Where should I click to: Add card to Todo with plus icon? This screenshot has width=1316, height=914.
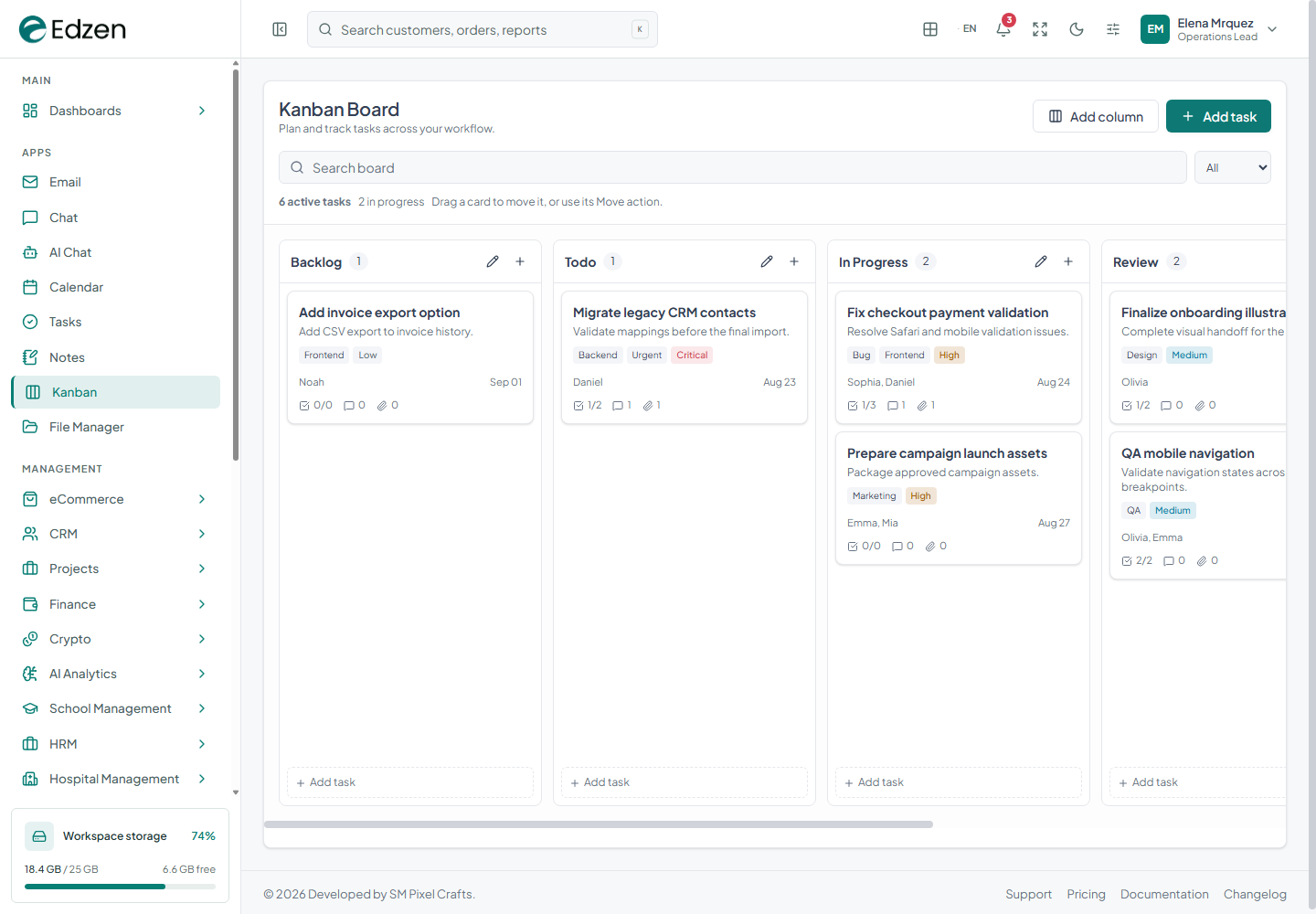tap(794, 261)
